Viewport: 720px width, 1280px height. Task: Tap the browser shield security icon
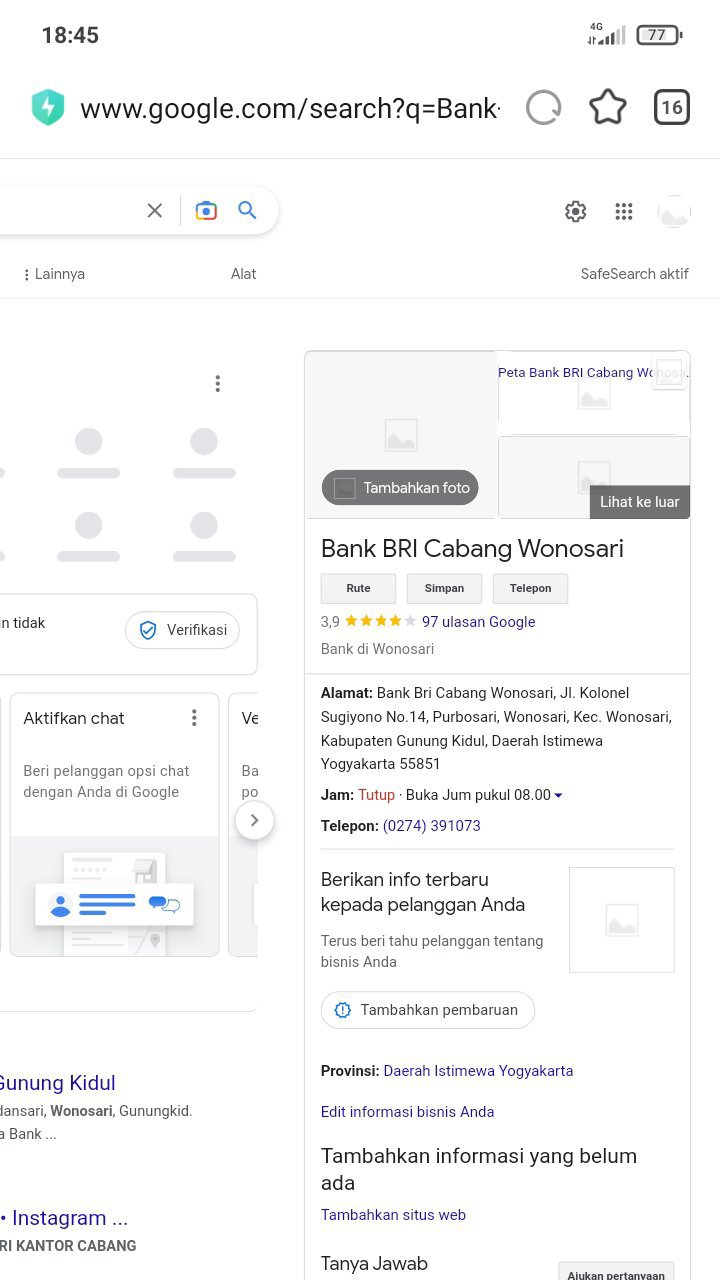coord(48,108)
